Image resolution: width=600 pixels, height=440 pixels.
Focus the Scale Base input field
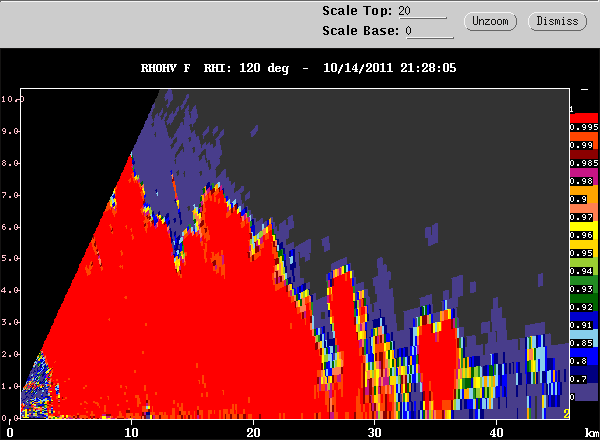click(x=429, y=31)
